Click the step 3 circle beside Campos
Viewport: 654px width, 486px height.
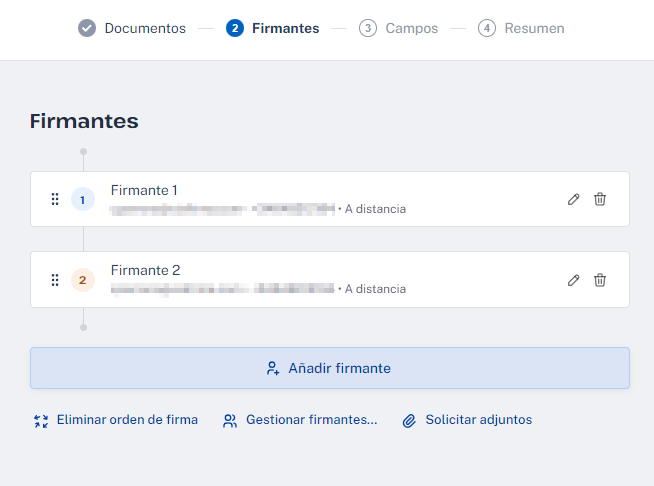[x=368, y=28]
